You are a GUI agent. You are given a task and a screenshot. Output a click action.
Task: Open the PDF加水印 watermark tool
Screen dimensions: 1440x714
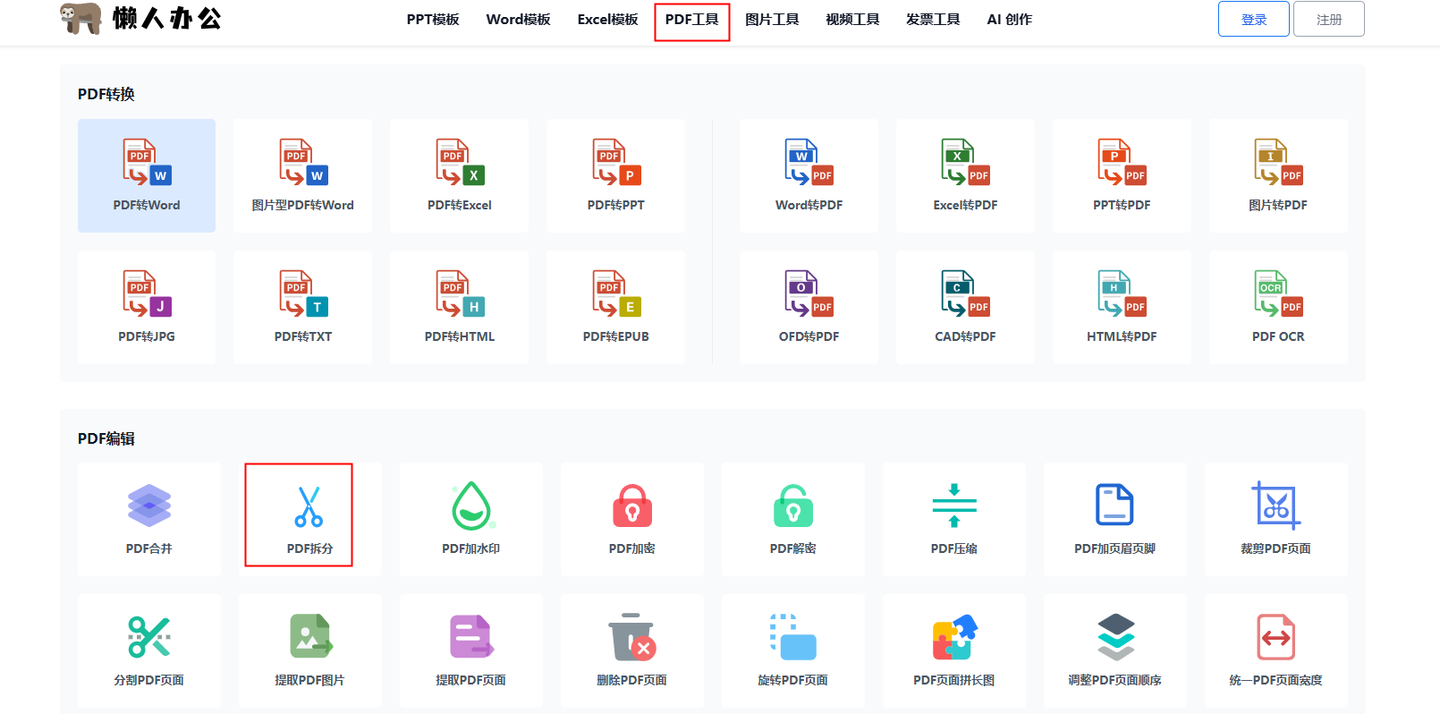pyautogui.click(x=471, y=519)
